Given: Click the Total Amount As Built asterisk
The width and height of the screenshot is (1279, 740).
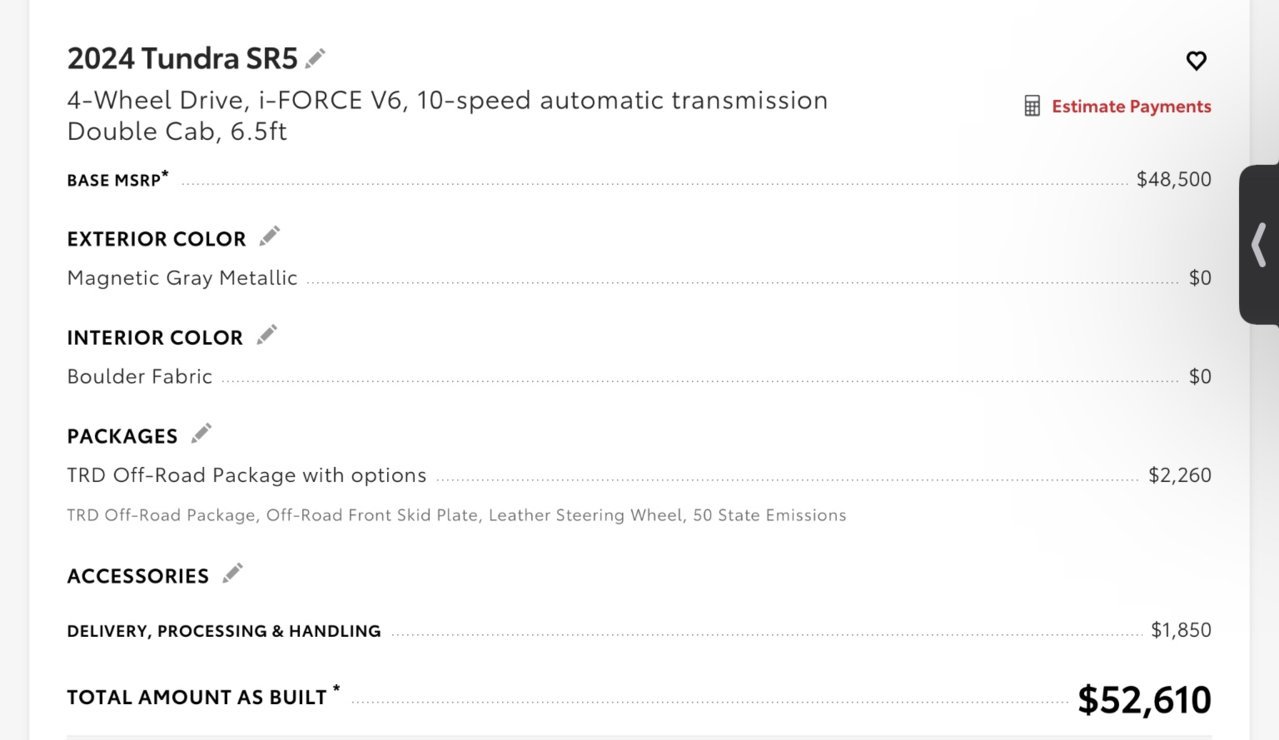Looking at the screenshot, I should coord(336,690).
